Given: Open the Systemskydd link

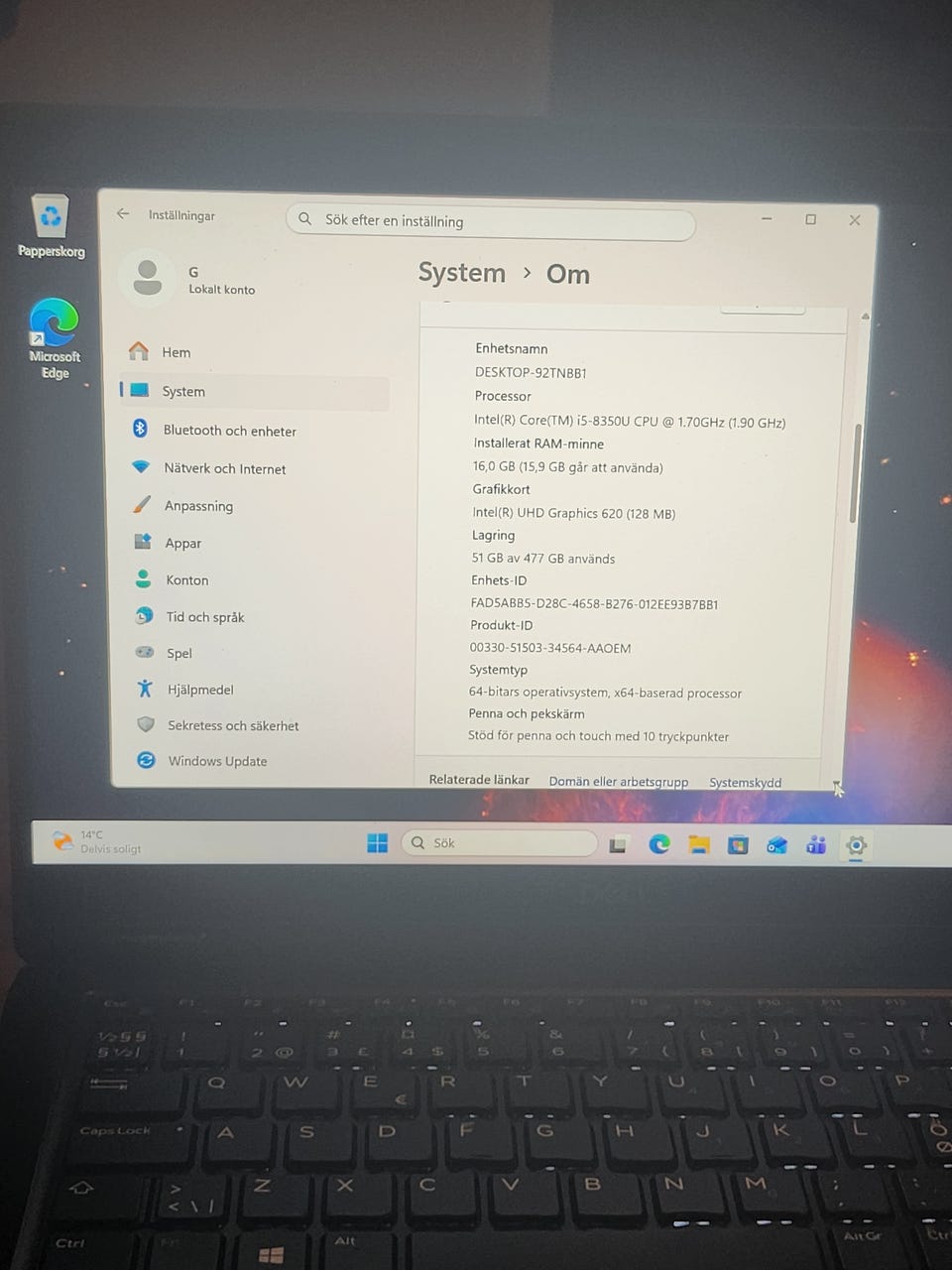Looking at the screenshot, I should (746, 783).
